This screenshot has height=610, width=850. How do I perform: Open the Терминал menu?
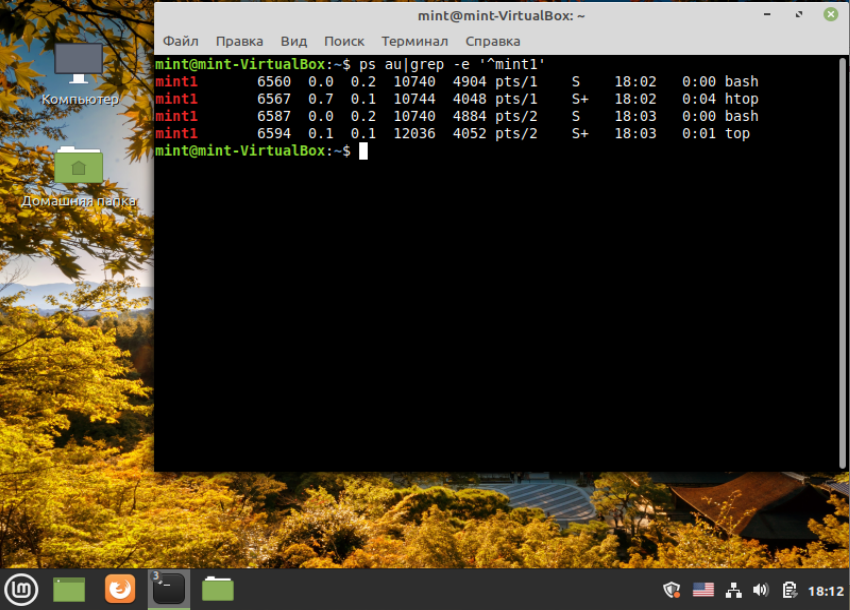414,41
